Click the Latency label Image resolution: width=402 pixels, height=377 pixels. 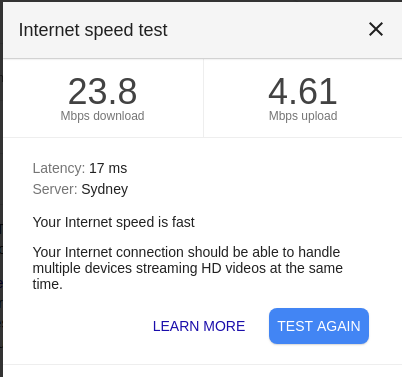tap(59, 168)
